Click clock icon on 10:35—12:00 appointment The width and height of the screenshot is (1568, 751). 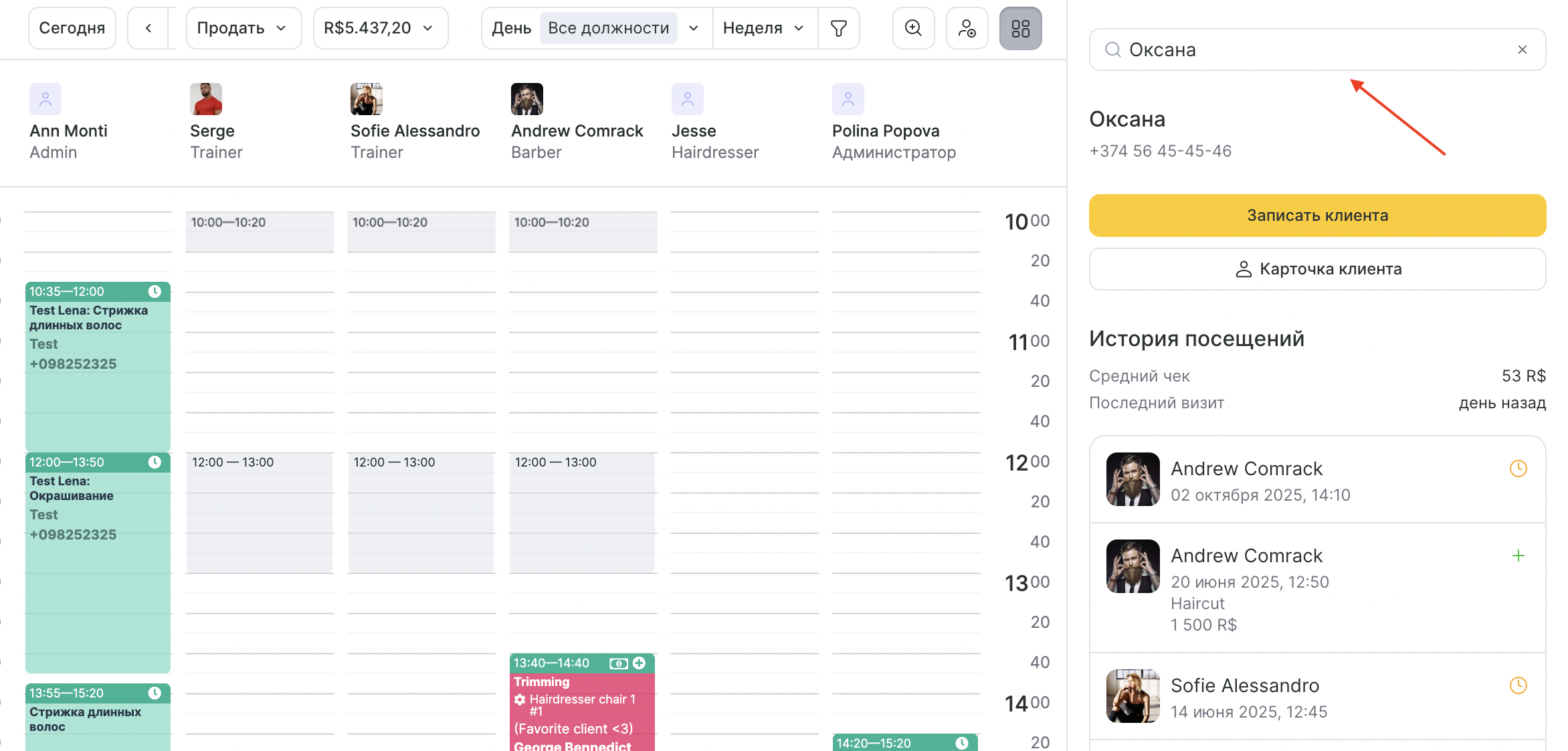(x=155, y=291)
